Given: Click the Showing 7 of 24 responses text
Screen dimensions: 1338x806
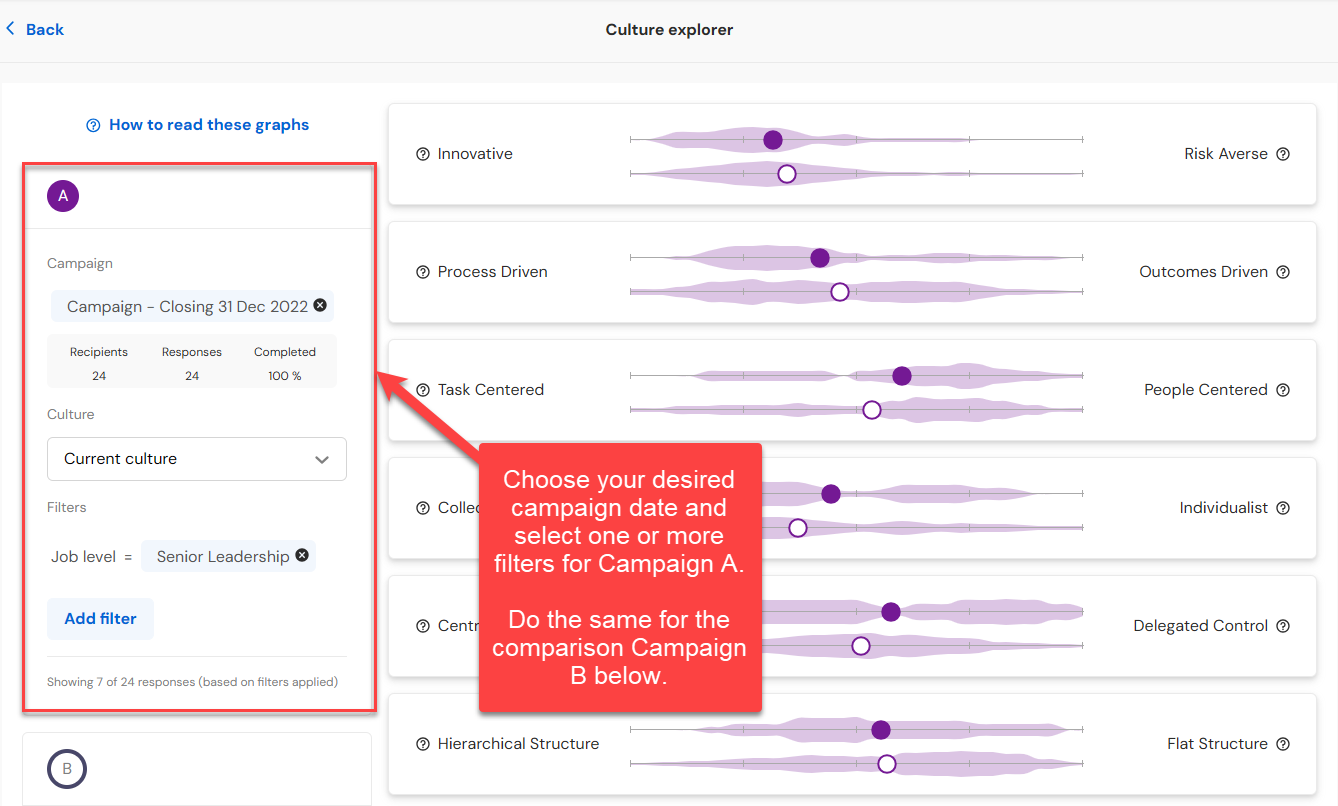Looking at the screenshot, I should coord(192,682).
